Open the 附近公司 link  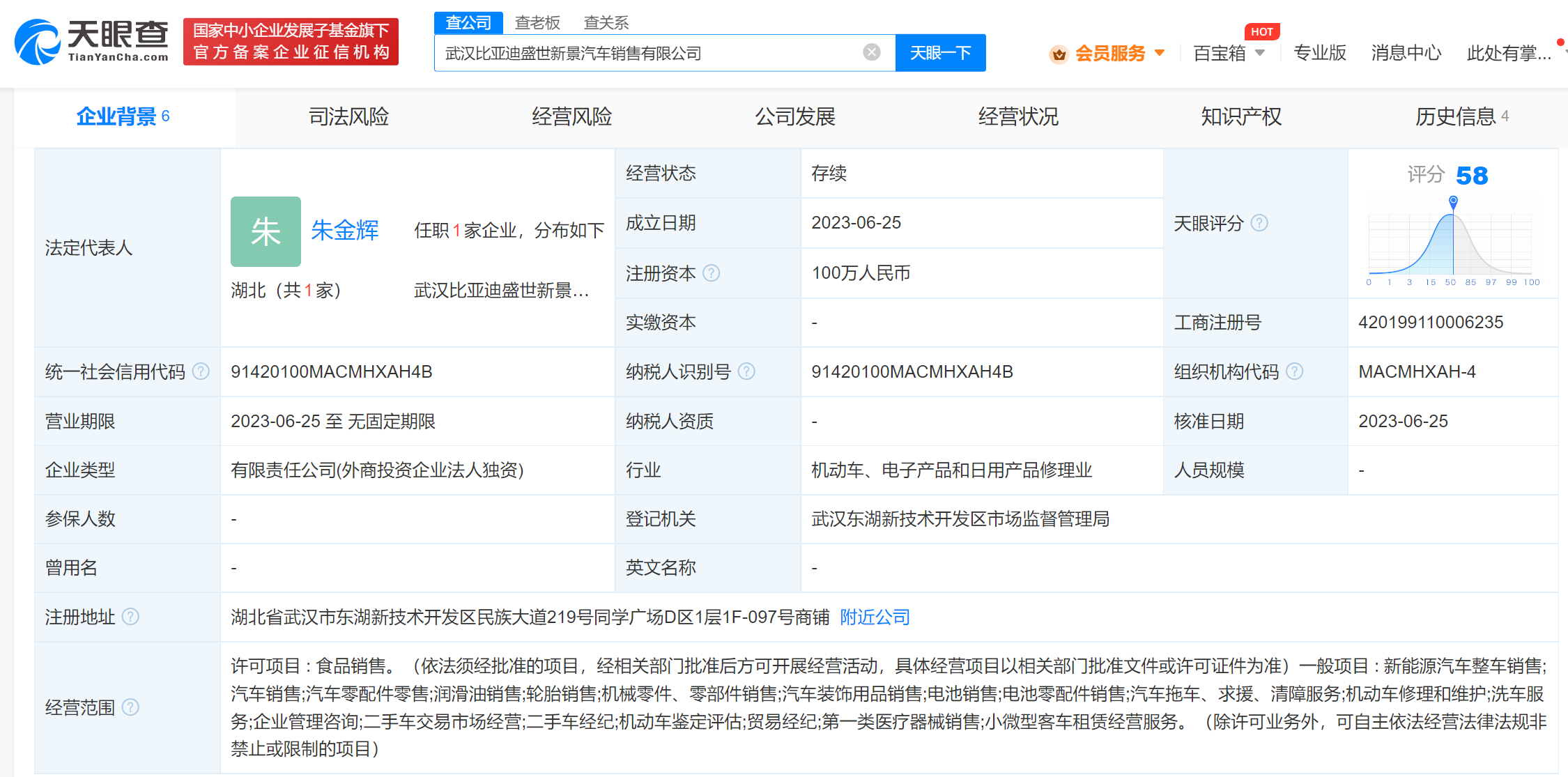pos(875,617)
